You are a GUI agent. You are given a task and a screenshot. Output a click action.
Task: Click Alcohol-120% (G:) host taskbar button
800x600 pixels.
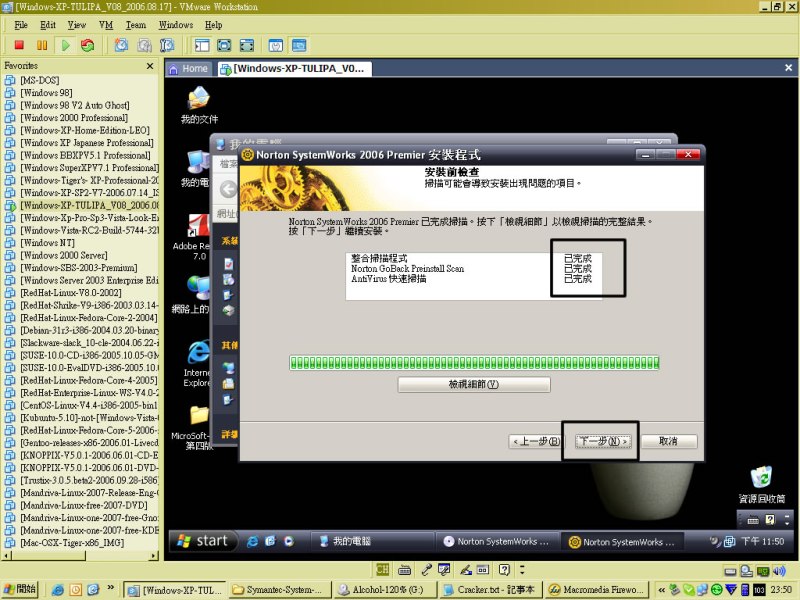point(386,590)
